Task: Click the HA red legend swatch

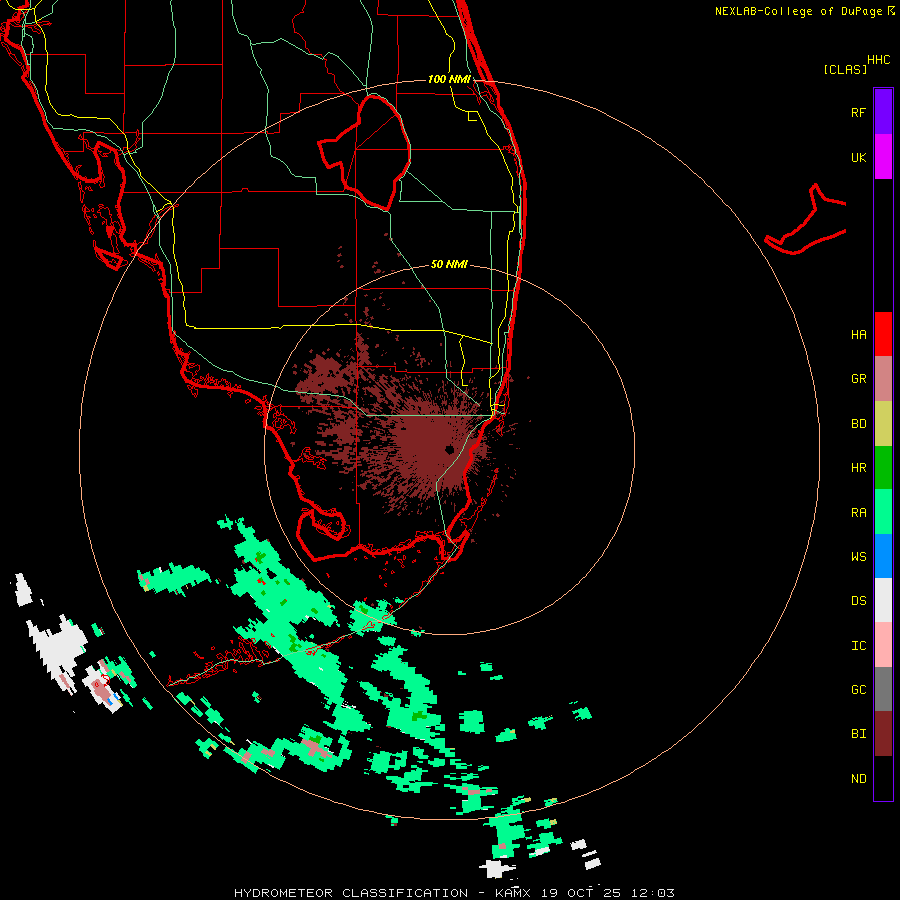Action: [883, 334]
